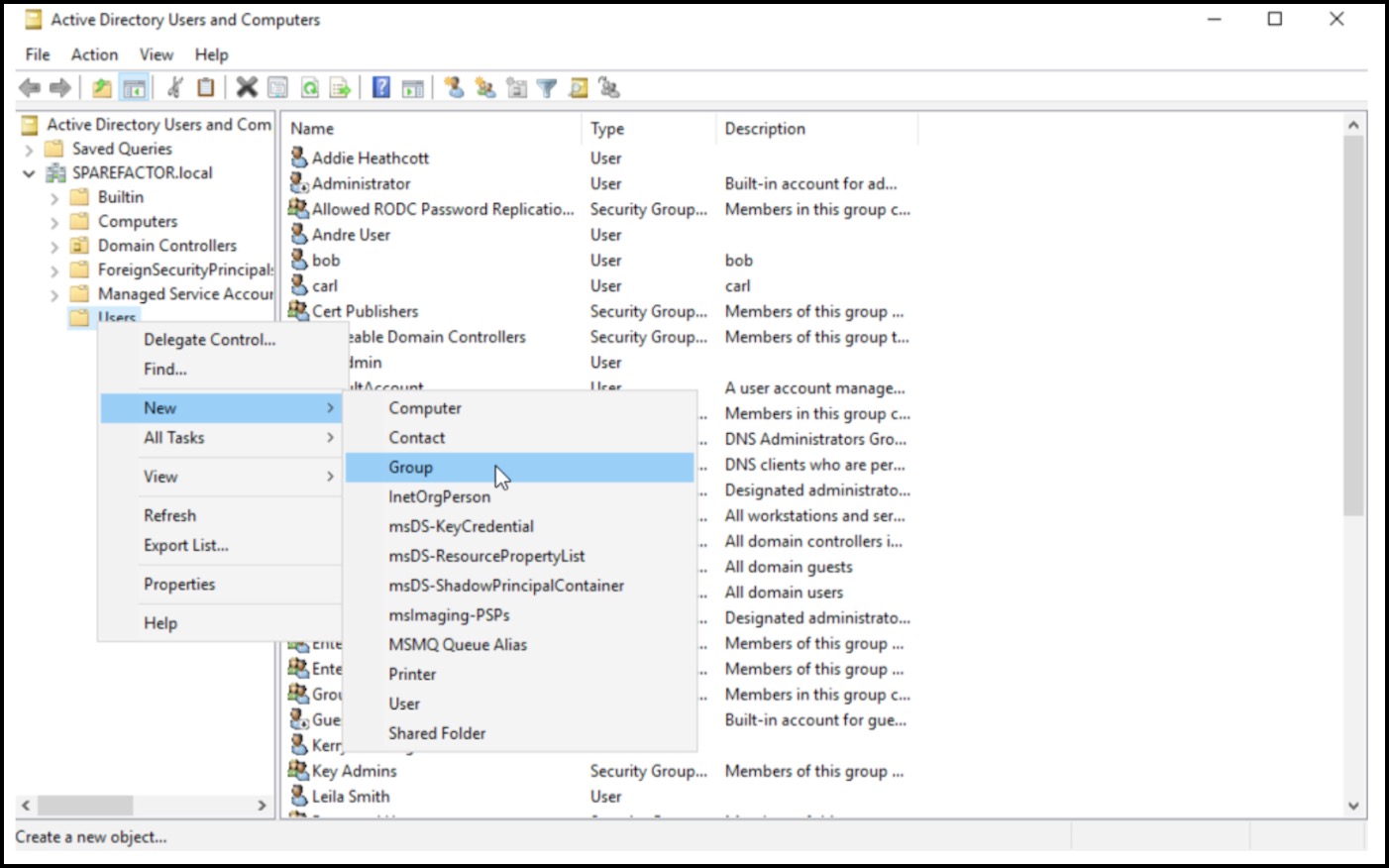Screen dimensions: 1389x868
Task: Click the Leila Smith user icon
Action: (298, 796)
